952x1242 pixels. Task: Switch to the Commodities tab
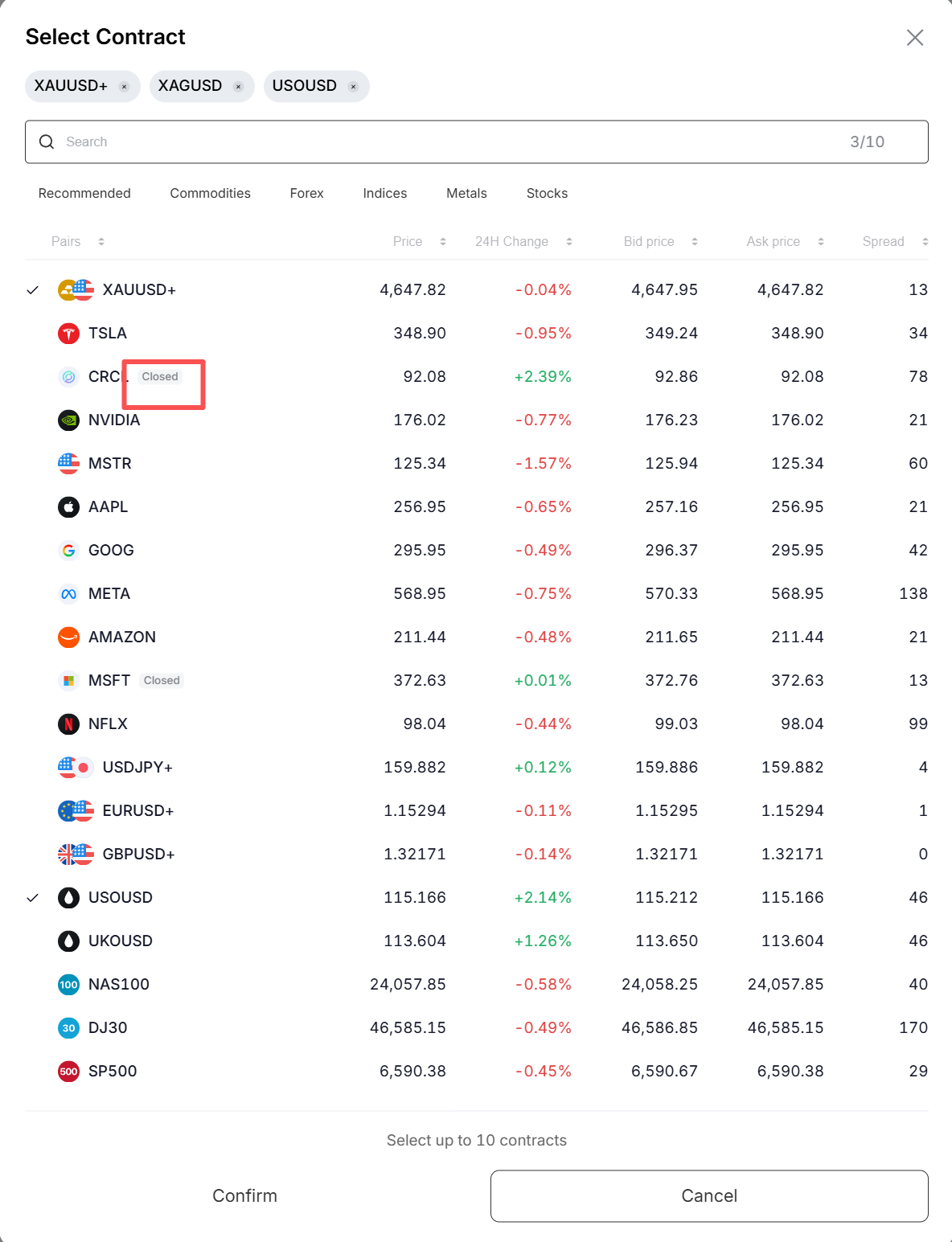tap(210, 194)
